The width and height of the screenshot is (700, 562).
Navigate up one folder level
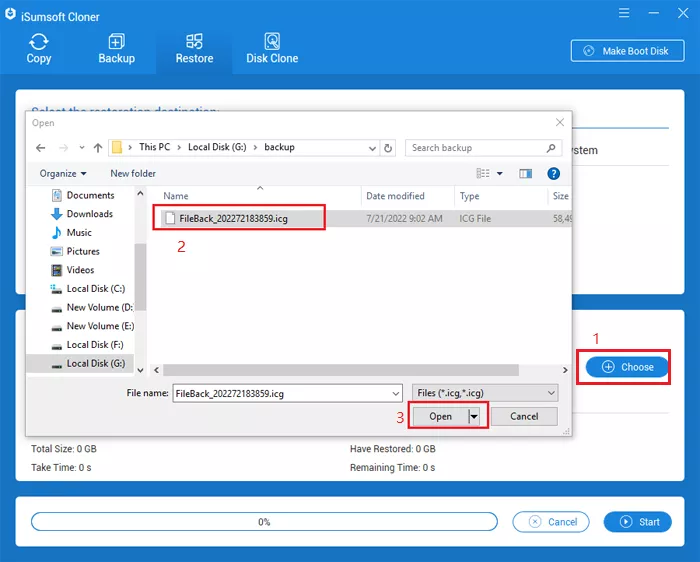point(98,148)
